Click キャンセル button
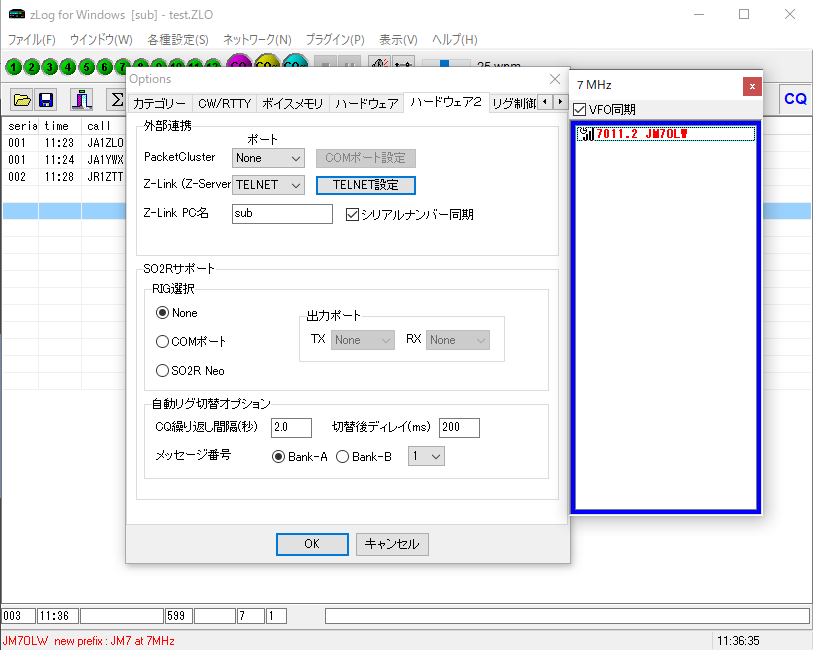 click(392, 544)
